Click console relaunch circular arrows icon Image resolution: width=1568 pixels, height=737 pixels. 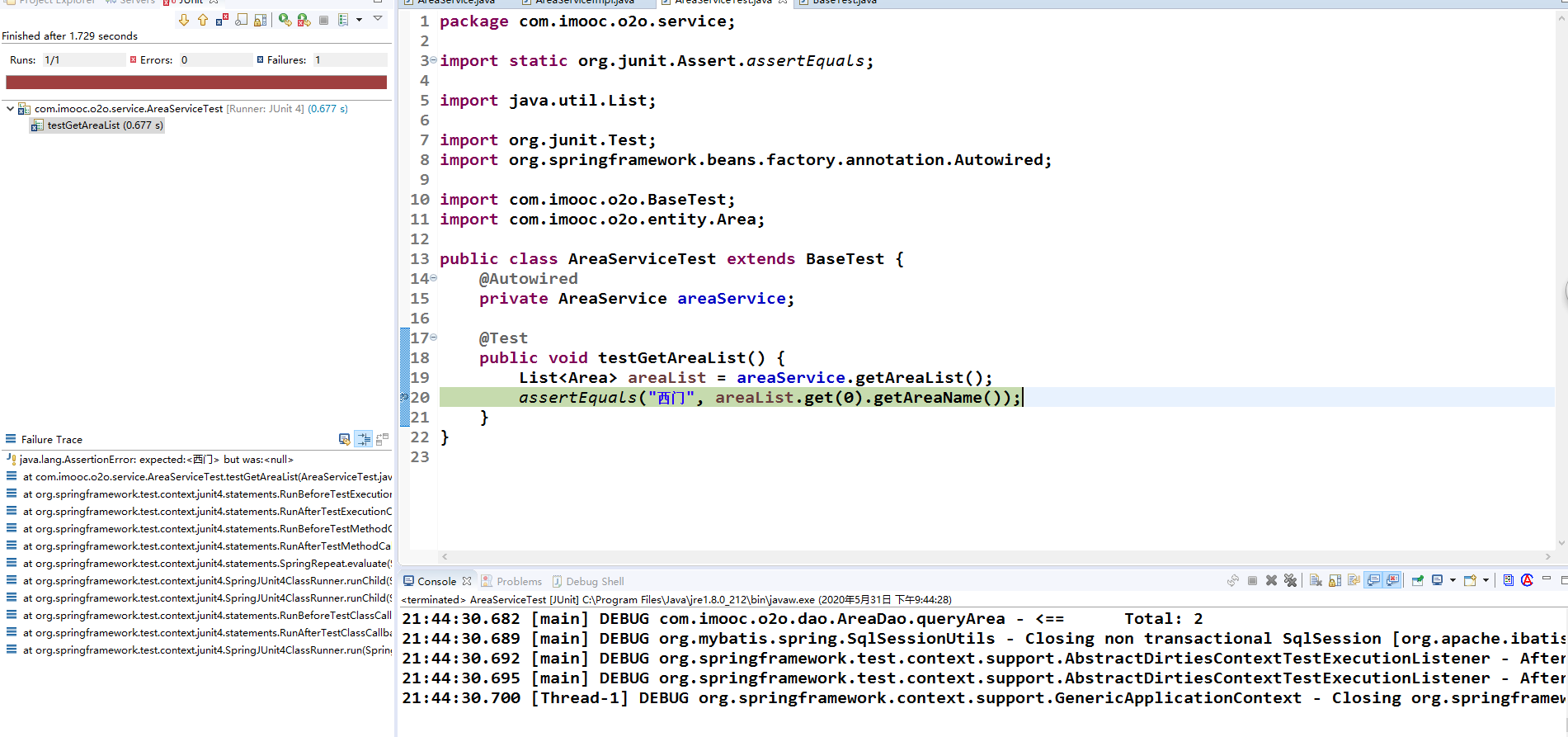[x=1233, y=580]
